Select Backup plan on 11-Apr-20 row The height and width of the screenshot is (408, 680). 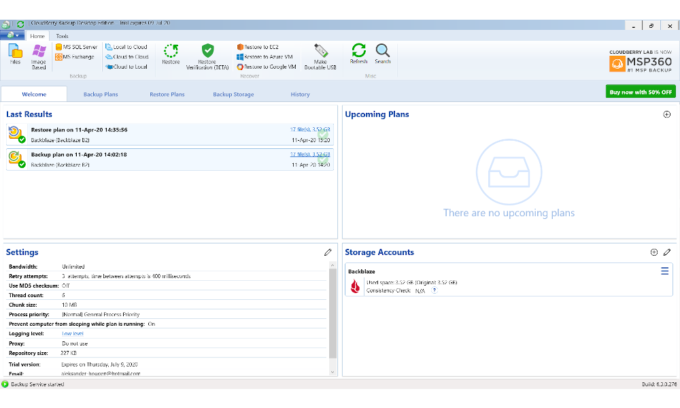coord(170,160)
